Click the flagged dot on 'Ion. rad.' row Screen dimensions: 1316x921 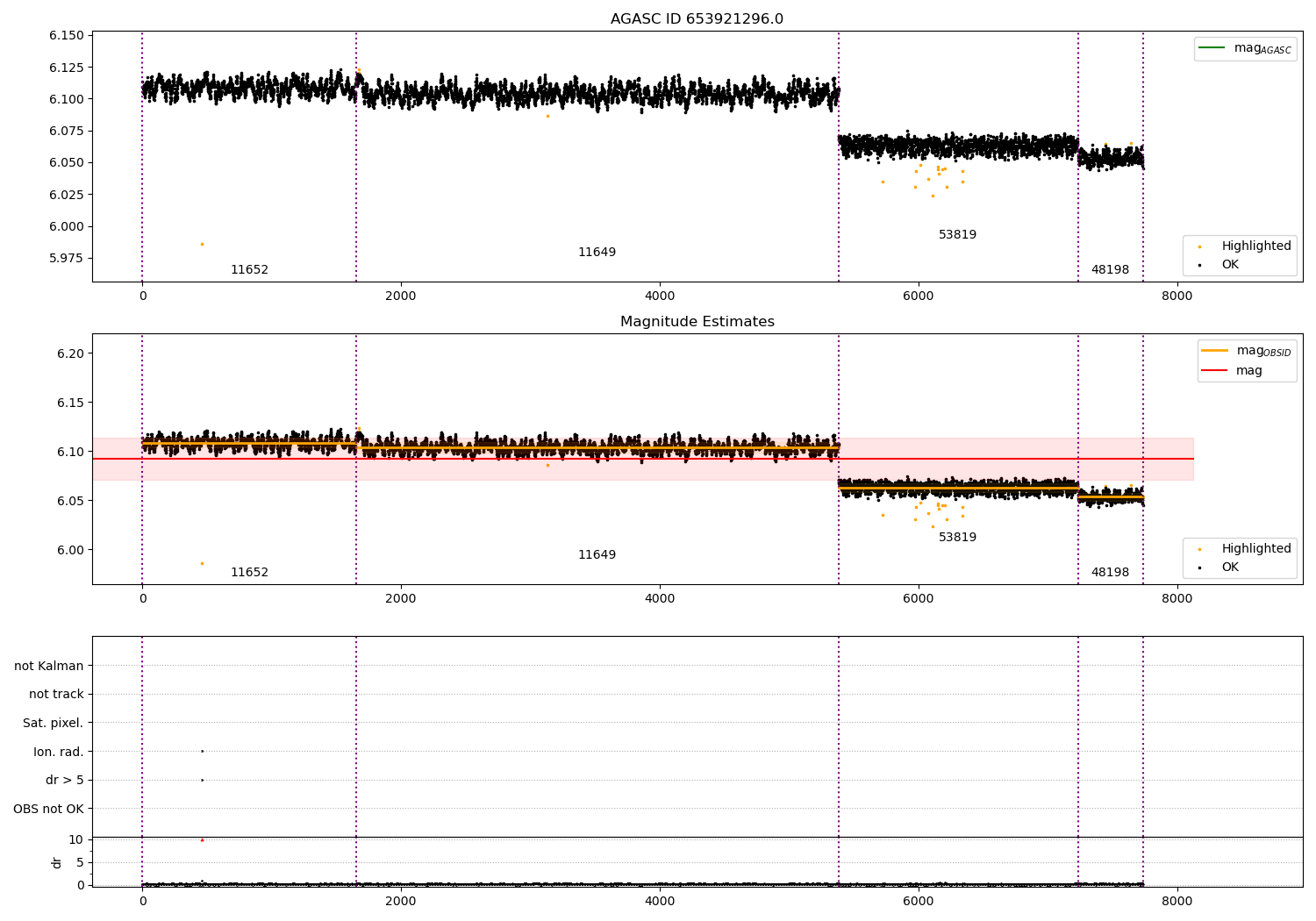coord(202,751)
